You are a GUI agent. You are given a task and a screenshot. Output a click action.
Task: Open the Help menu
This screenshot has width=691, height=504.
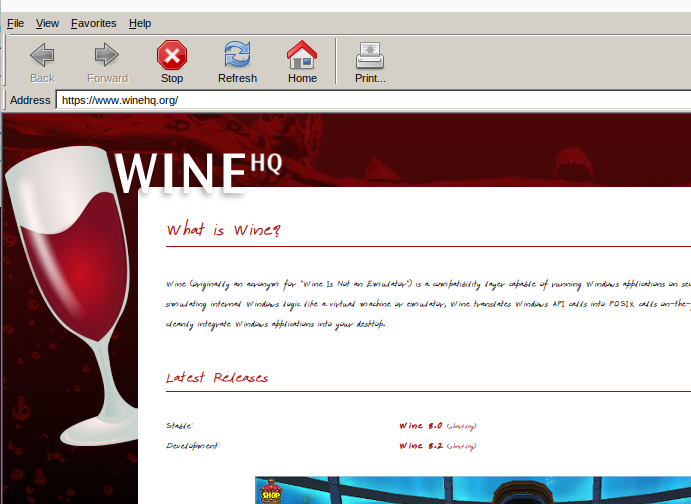(x=140, y=23)
